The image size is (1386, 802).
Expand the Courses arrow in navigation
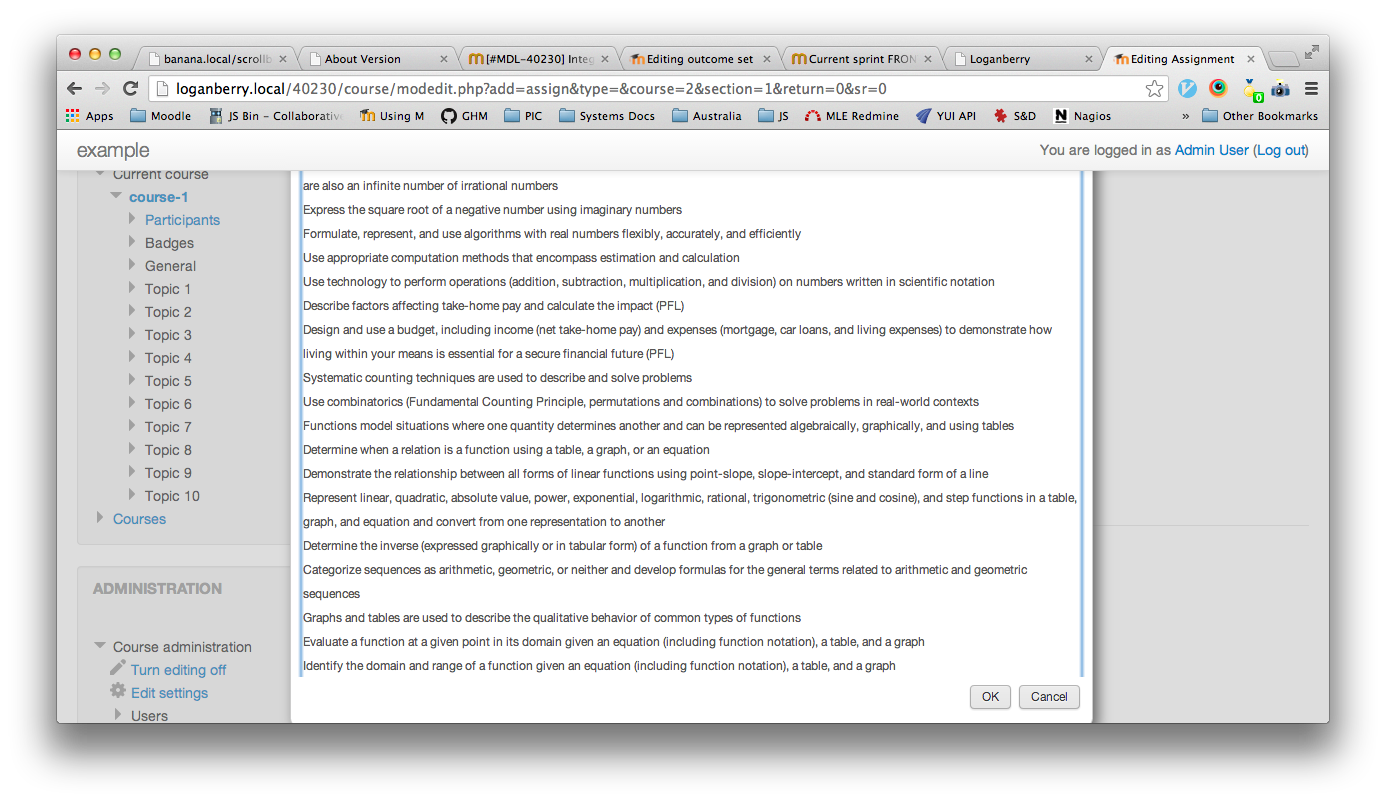pyautogui.click(x=100, y=518)
